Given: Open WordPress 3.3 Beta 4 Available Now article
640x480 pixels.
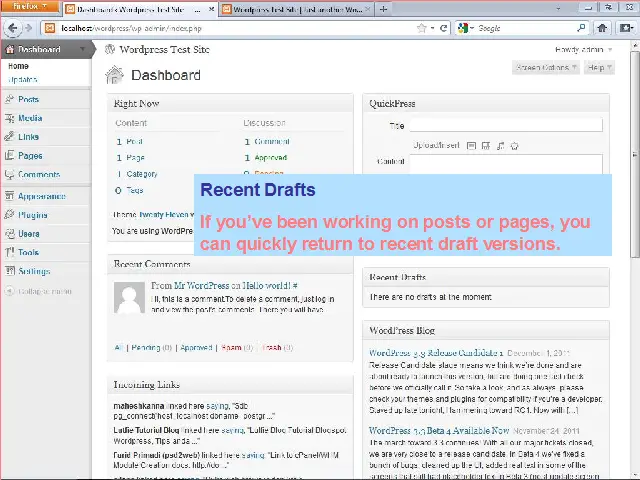Looking at the screenshot, I should point(439,431).
